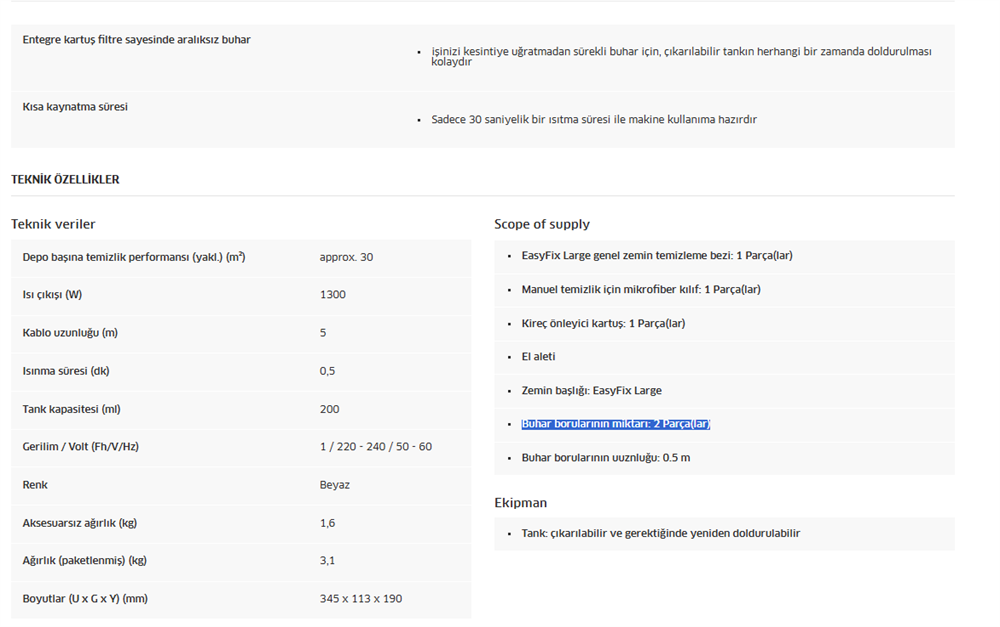Click the Kısa kaynatma süresi feature title
Viewport: 1000px width, 627px height.
75,107
